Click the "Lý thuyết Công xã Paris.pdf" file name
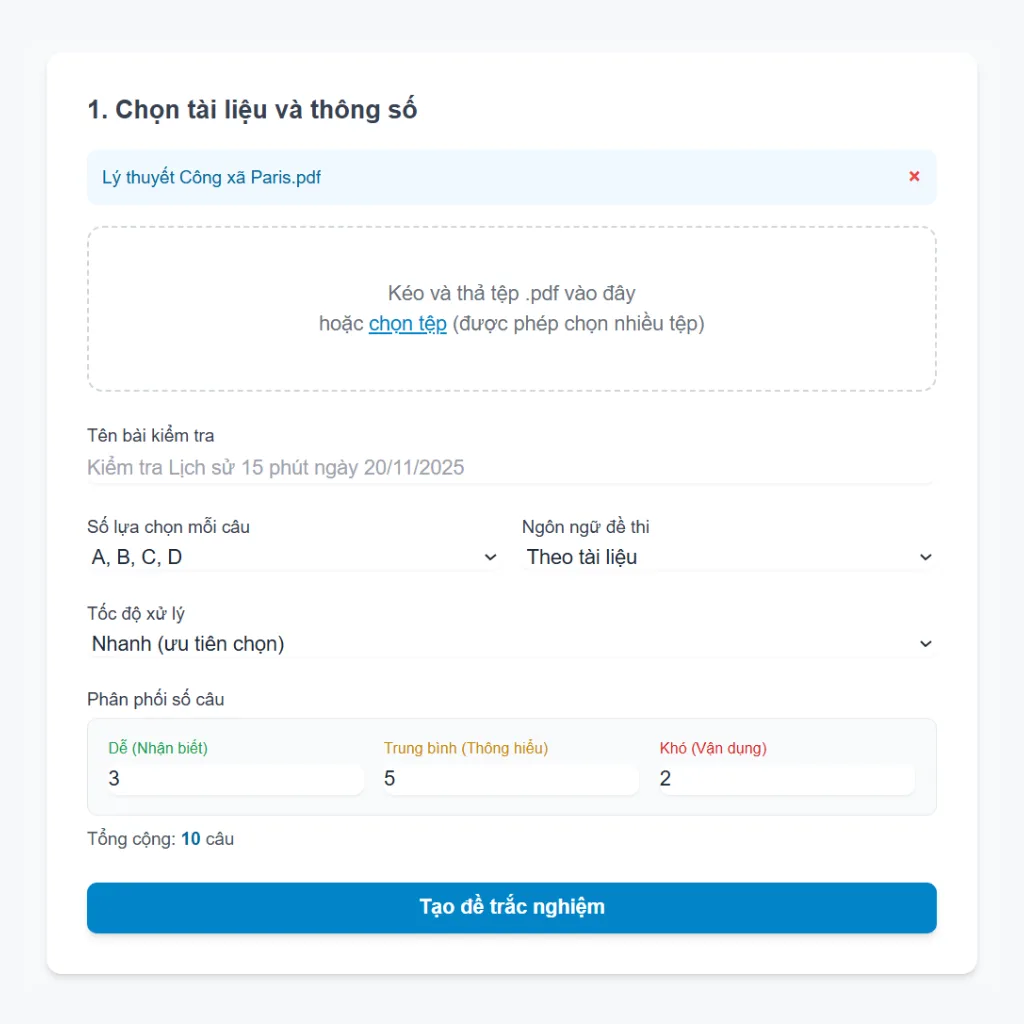 point(212,178)
